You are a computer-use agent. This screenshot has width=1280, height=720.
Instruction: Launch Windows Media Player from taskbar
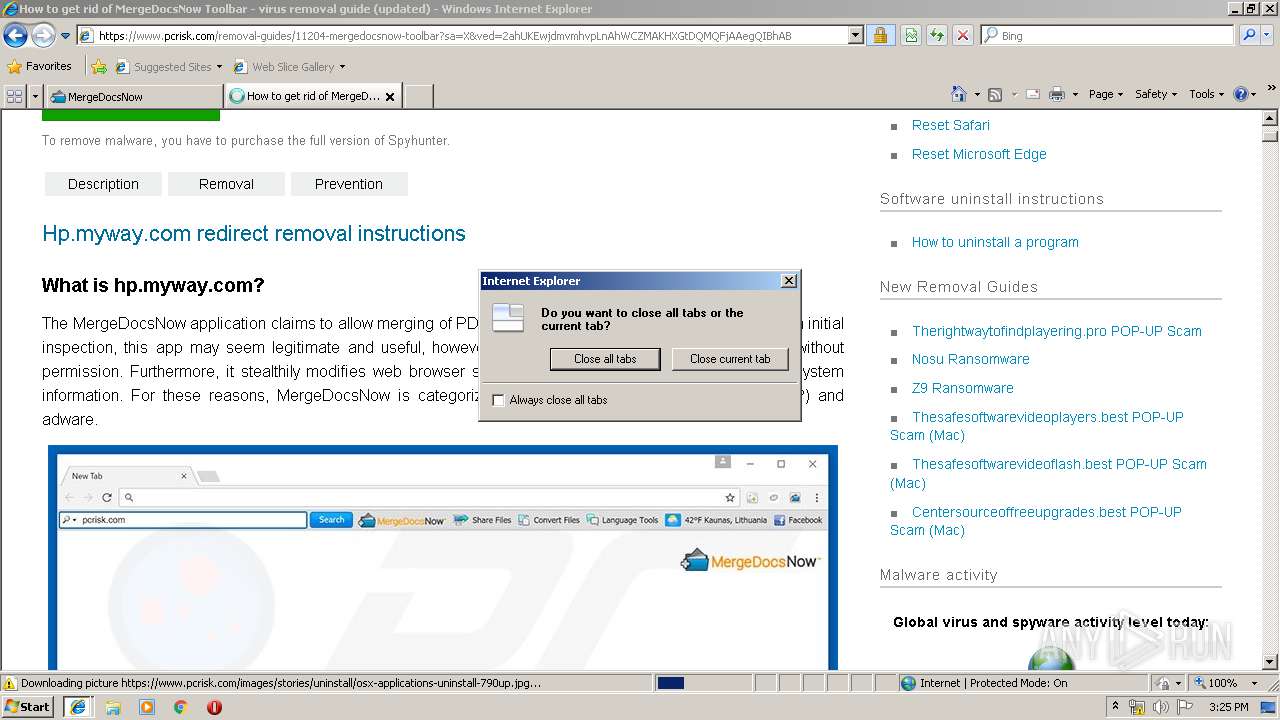point(147,707)
